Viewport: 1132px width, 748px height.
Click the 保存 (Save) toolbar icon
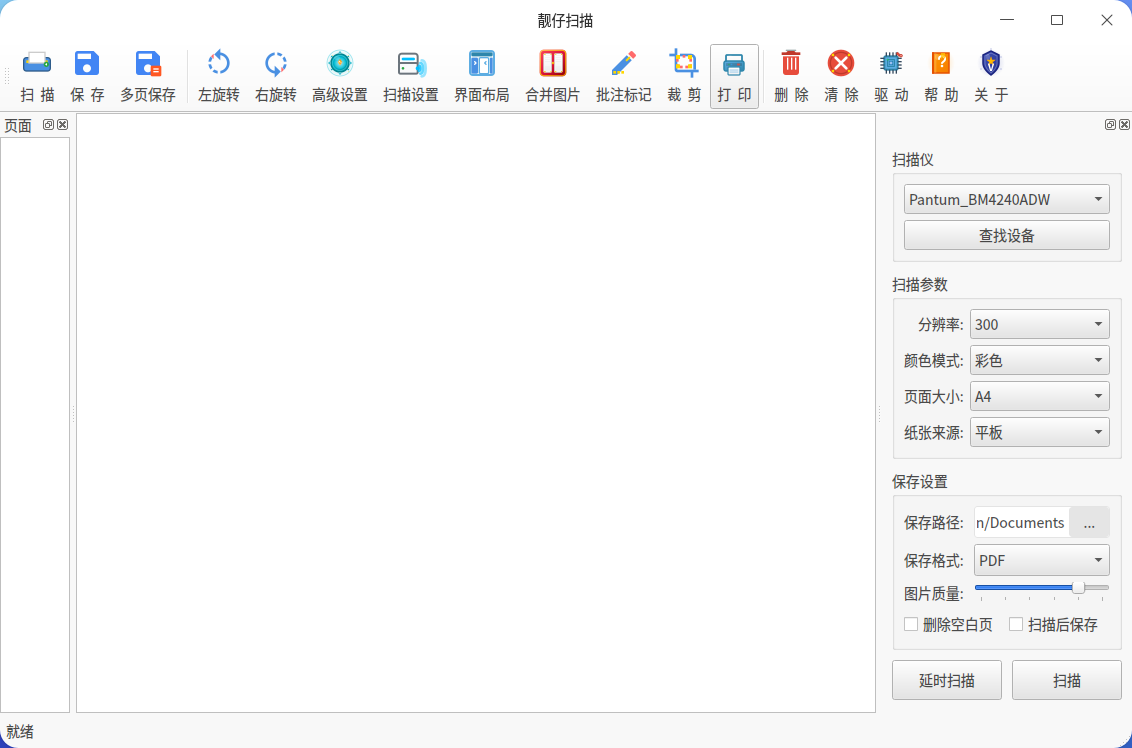pyautogui.click(x=87, y=76)
